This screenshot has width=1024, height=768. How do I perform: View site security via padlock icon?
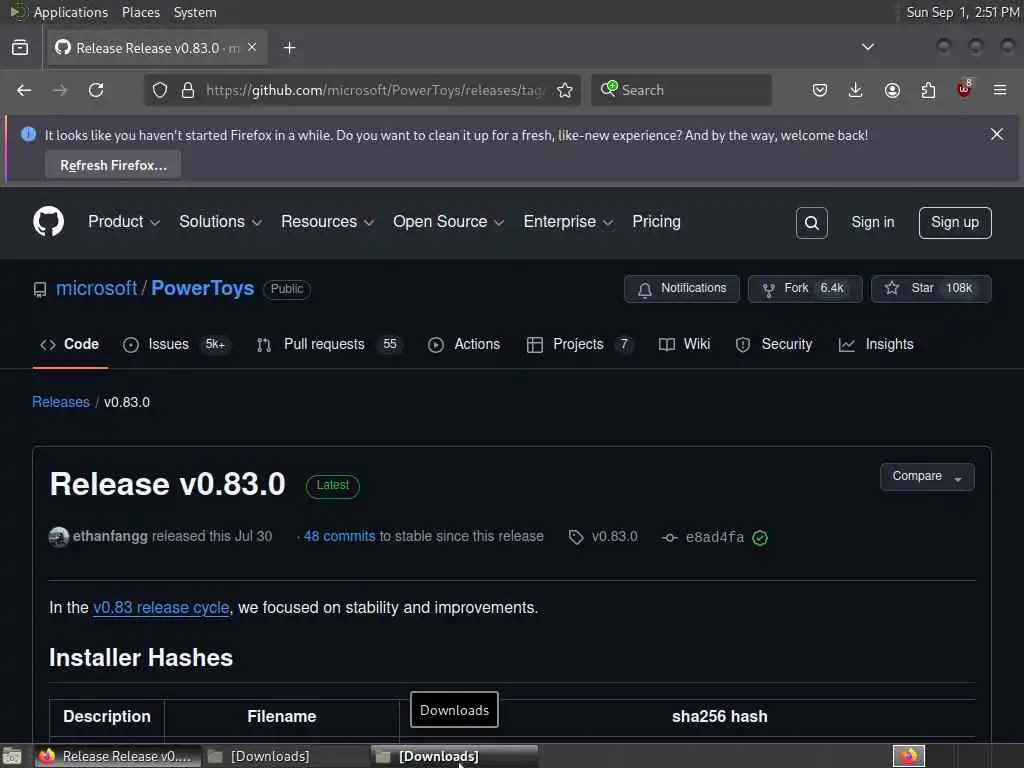(x=187, y=90)
